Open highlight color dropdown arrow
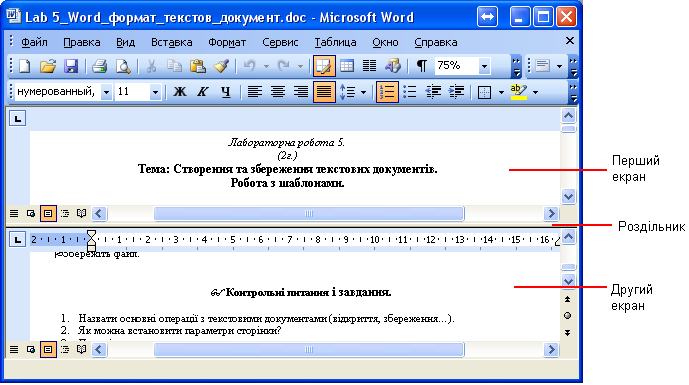Image resolution: width=689 pixels, height=385 pixels. pyautogui.click(x=536, y=93)
